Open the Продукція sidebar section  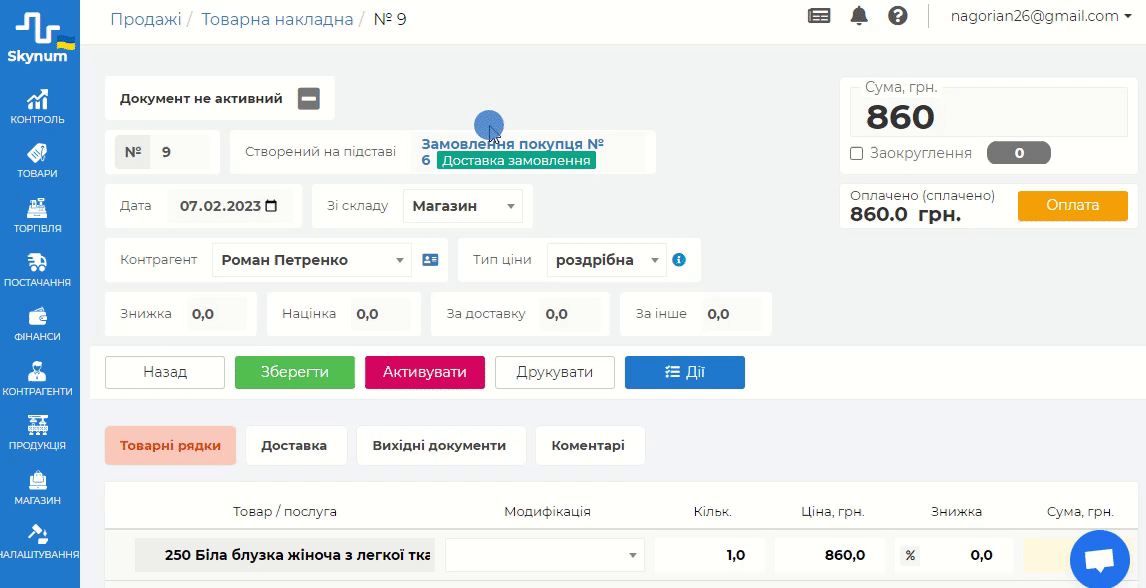coord(39,433)
